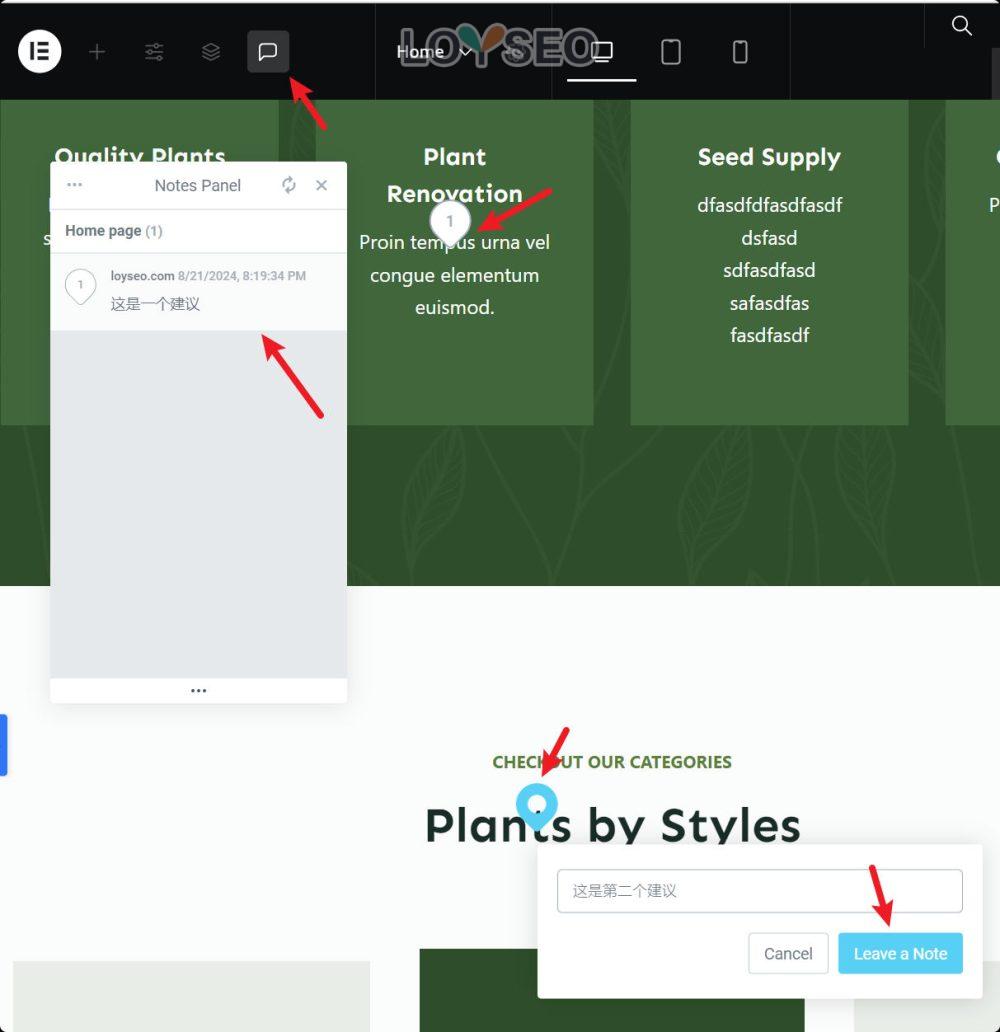Click the loyseo.com note author timestamp
The height and width of the screenshot is (1032, 1000).
208,276
